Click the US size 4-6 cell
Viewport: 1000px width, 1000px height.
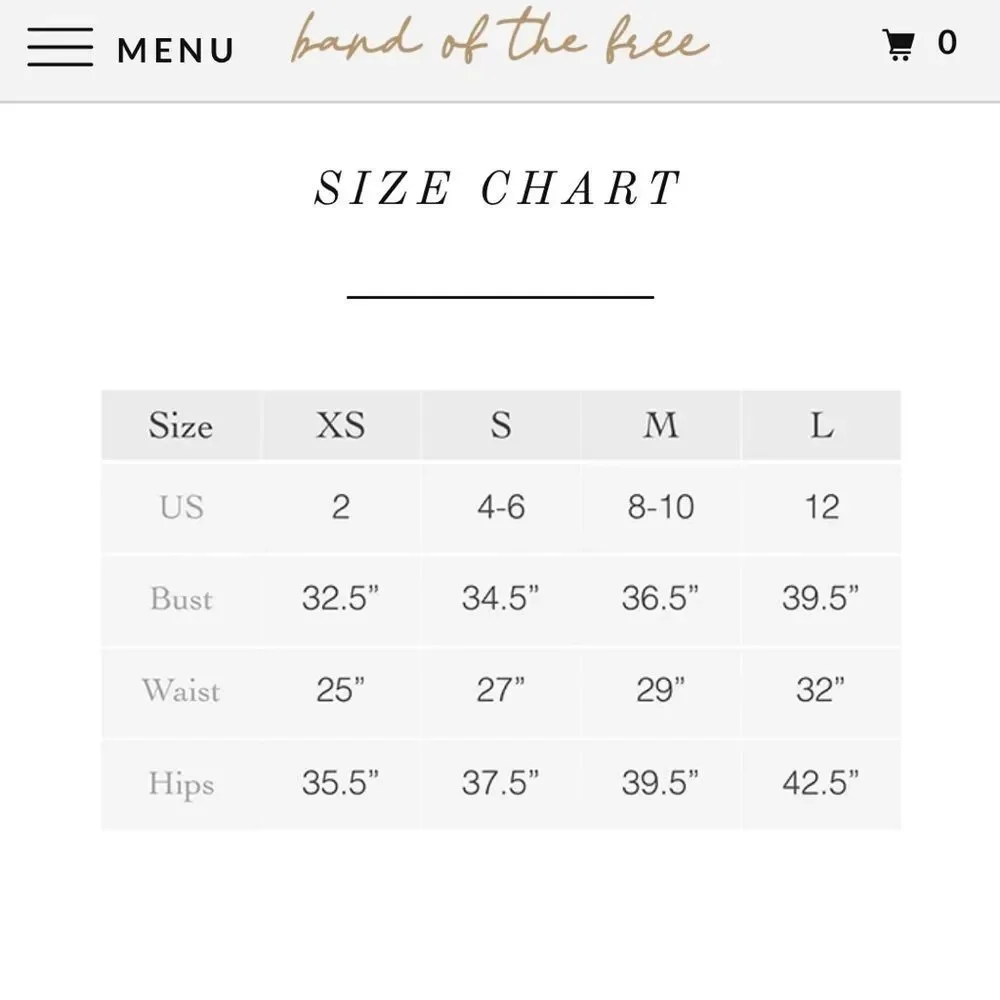501,508
